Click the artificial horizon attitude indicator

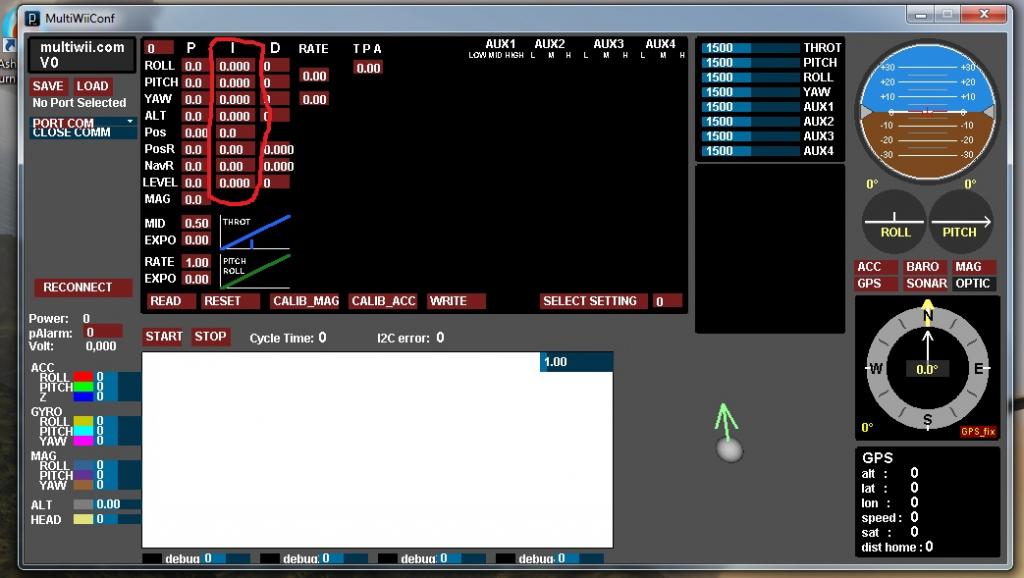(927, 111)
